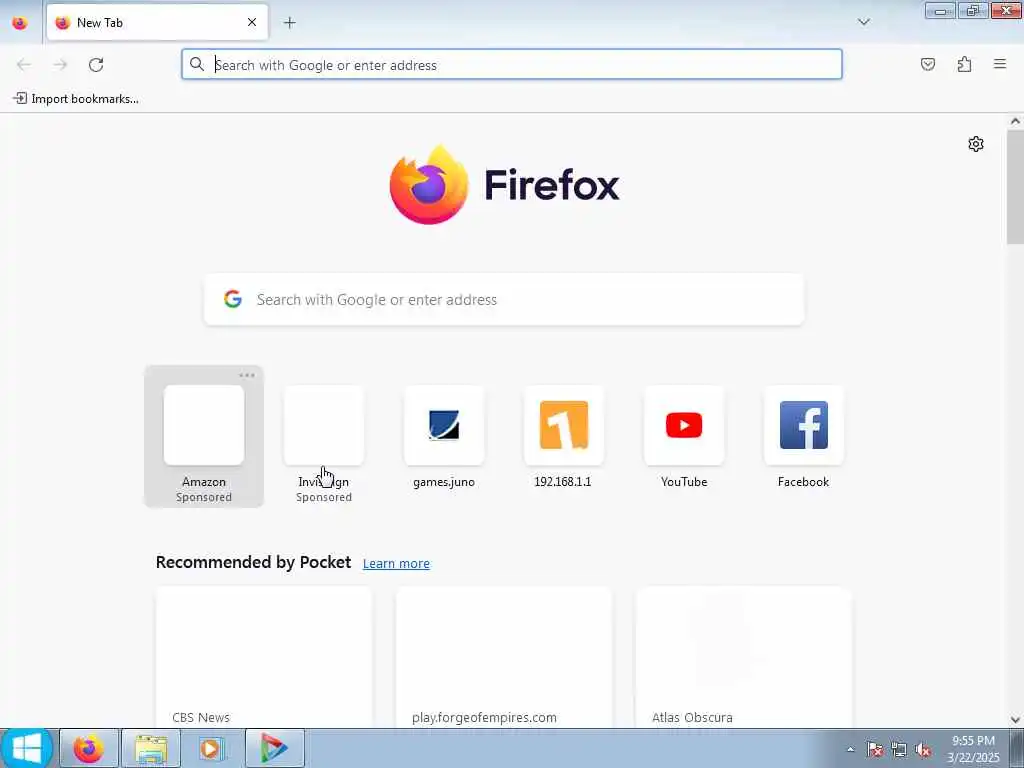Open the Windows Start button
Viewport: 1024px width, 768px height.
coord(27,748)
